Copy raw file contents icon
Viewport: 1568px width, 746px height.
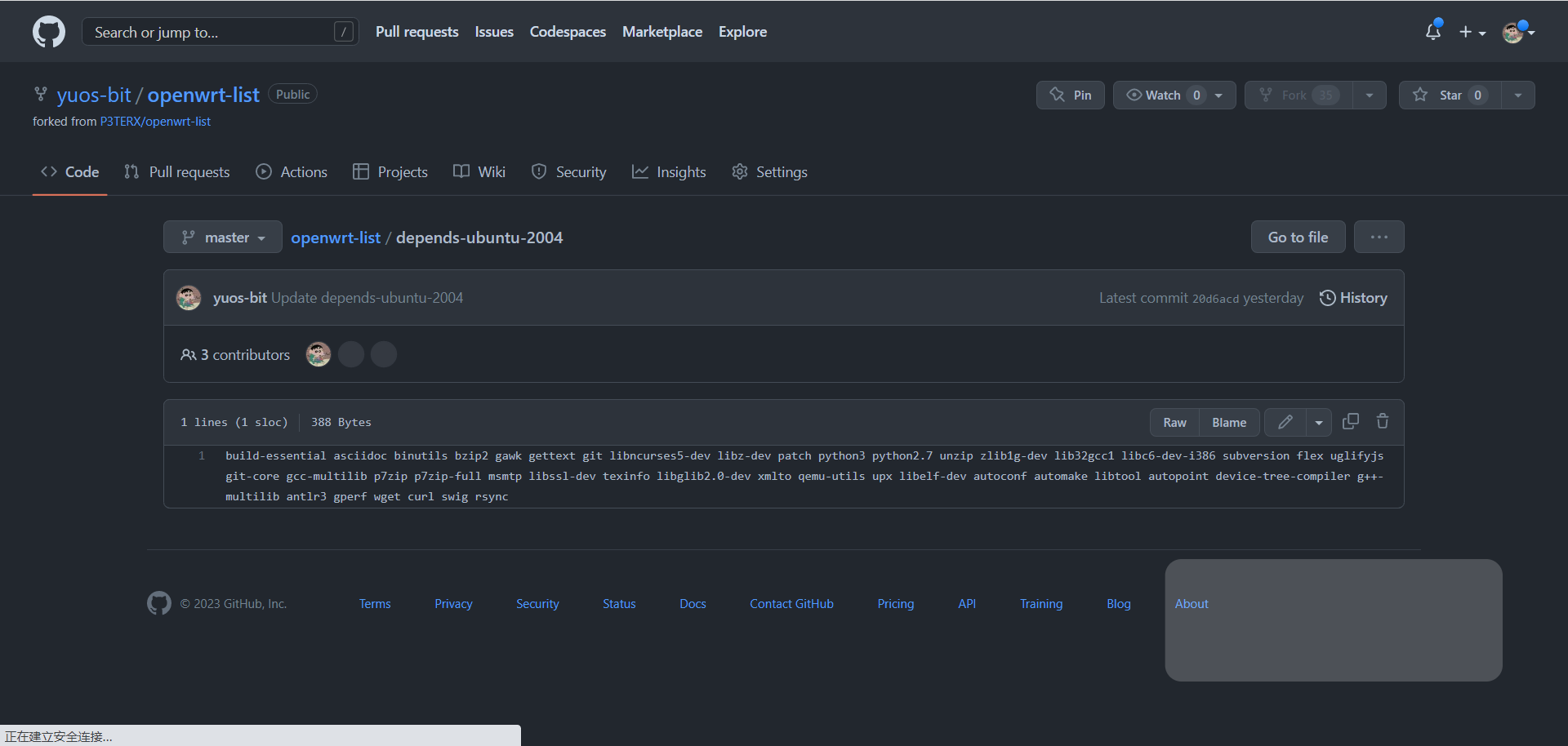click(x=1351, y=422)
